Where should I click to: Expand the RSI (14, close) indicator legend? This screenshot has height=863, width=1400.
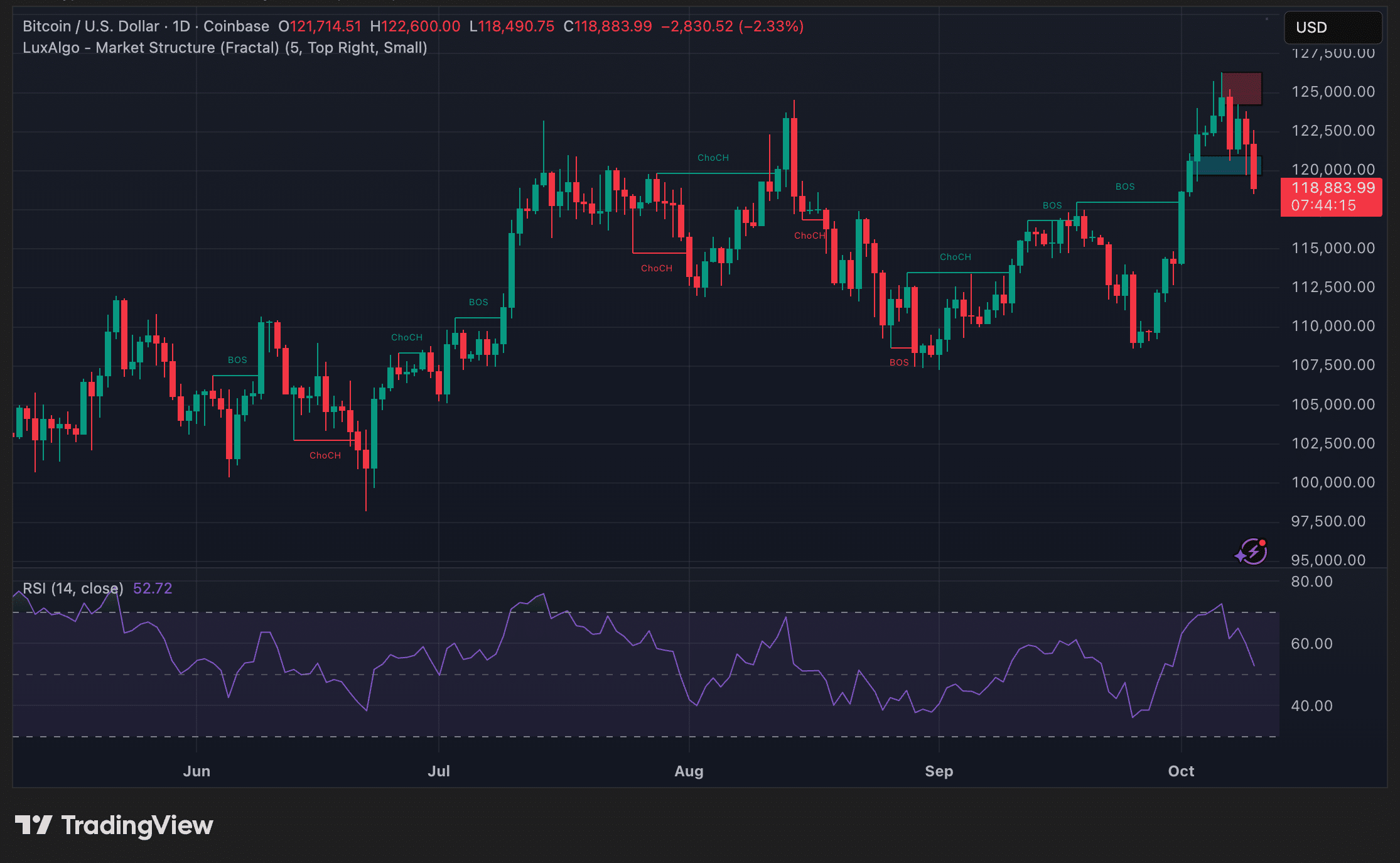[x=73, y=589]
